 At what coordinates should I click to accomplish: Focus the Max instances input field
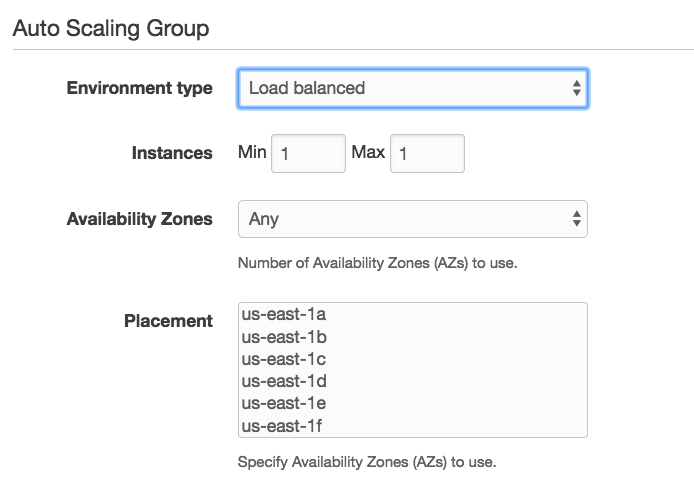[427, 154]
